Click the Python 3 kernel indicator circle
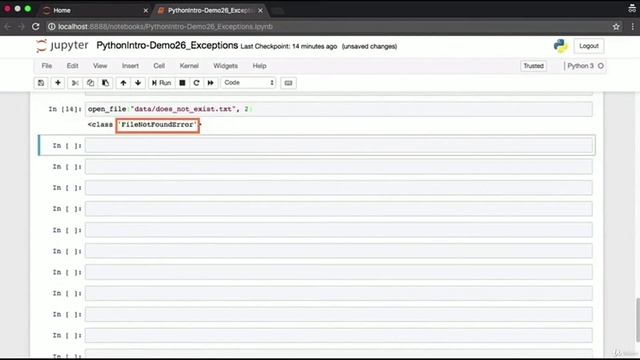Screen dimensions: 640x360 [600, 66]
